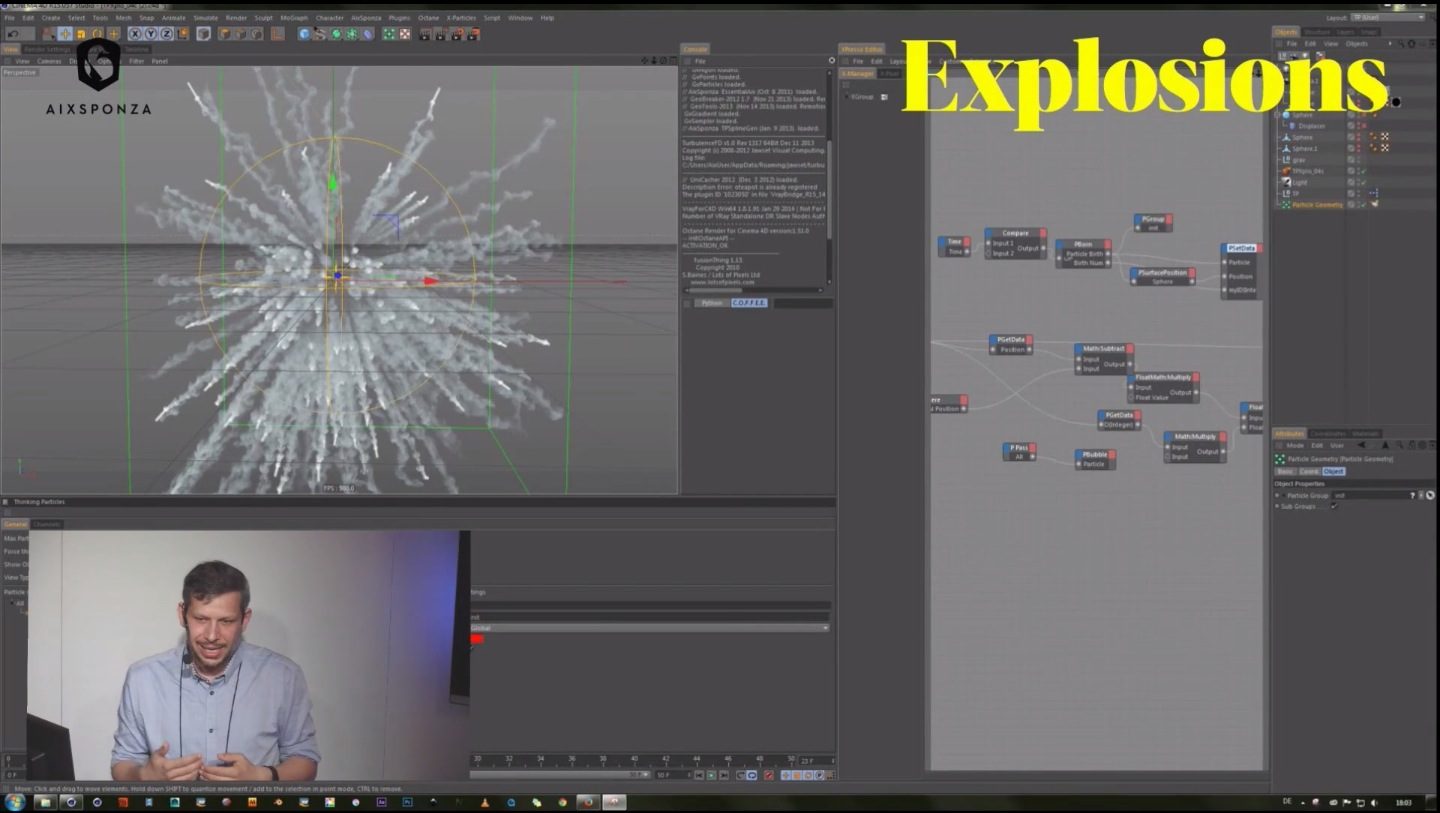1440x813 pixels.
Task: Click the blue deformer icon in toolbar
Action: pyautogui.click(x=367, y=34)
